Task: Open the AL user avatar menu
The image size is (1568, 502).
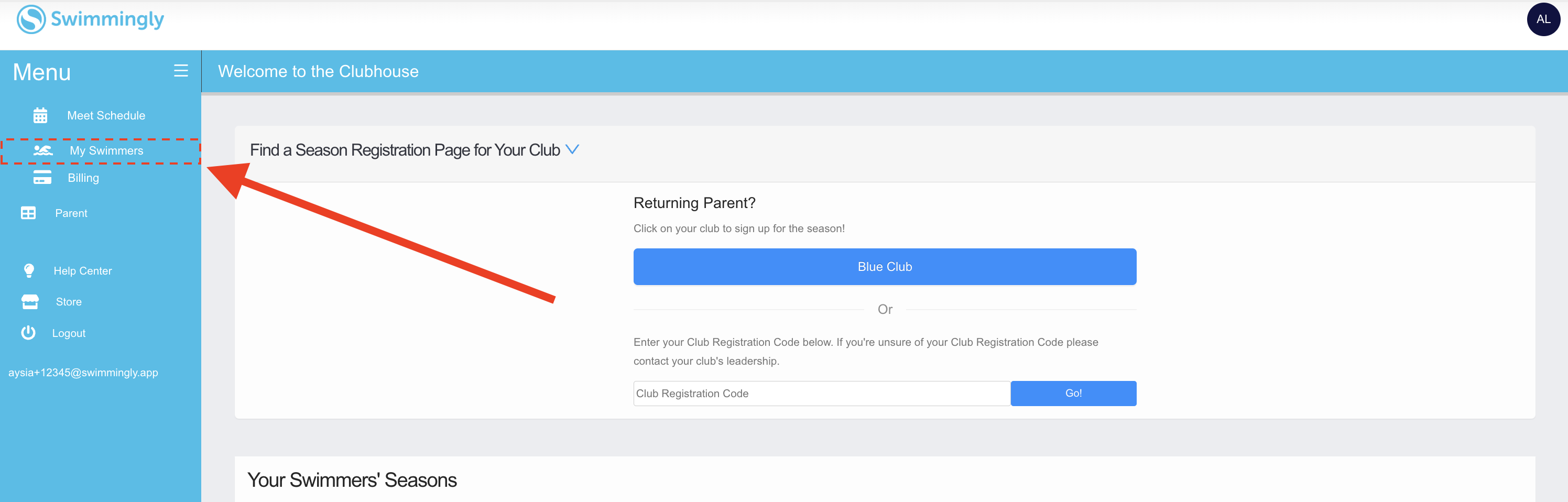Action: [1543, 19]
